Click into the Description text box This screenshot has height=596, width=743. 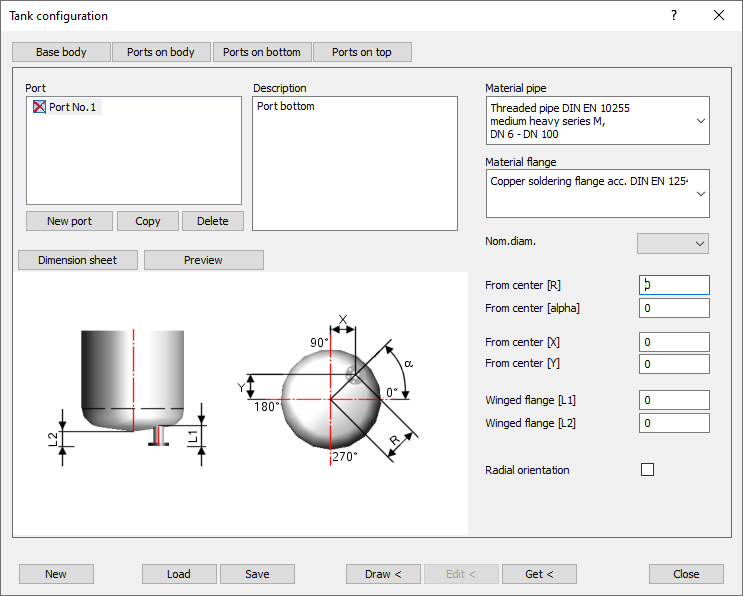click(355, 163)
